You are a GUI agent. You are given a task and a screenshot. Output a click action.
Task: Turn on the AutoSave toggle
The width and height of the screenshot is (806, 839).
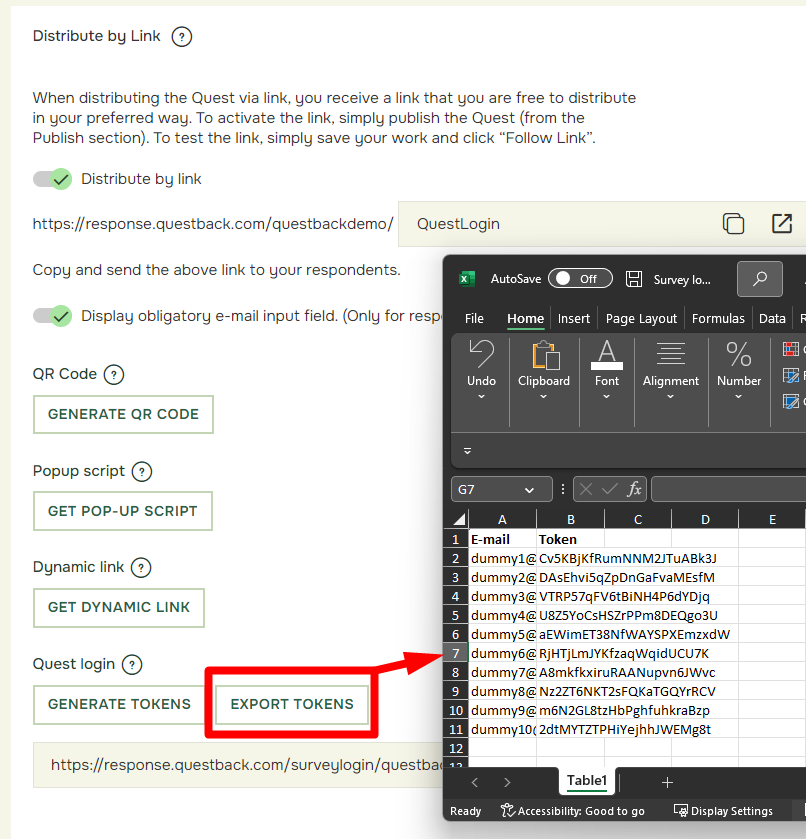[x=580, y=279]
